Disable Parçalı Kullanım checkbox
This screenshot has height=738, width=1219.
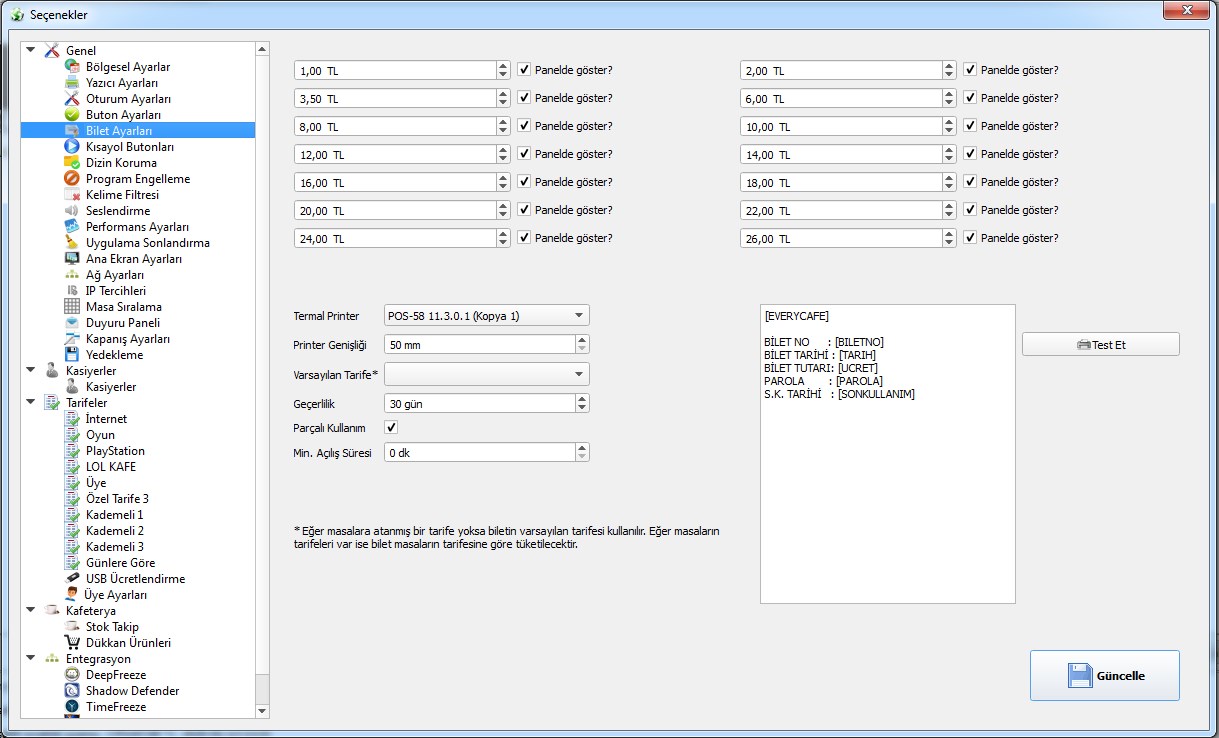pyautogui.click(x=392, y=427)
